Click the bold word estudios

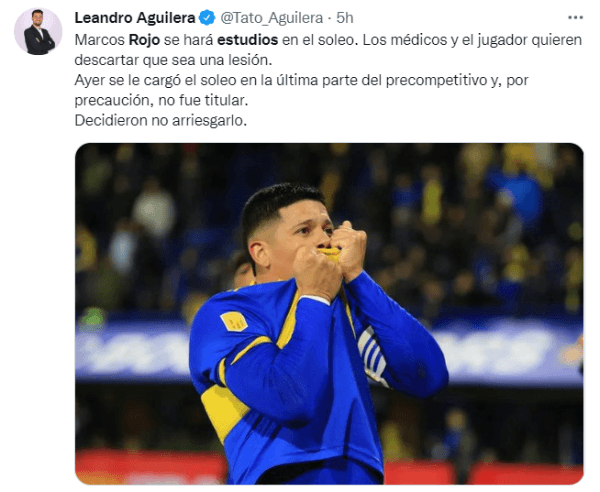(x=248, y=40)
